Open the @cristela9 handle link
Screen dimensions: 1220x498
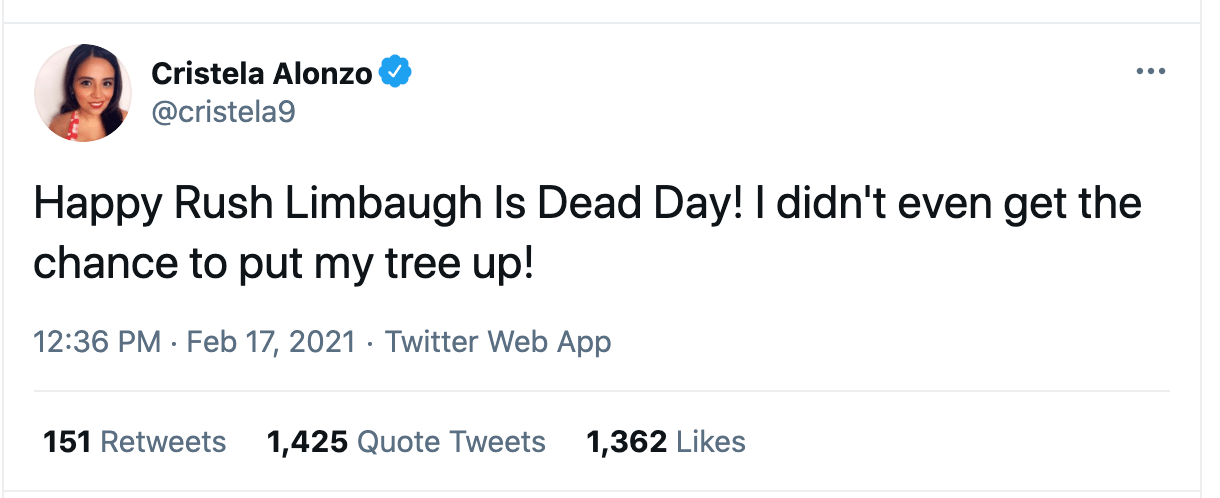[x=223, y=111]
